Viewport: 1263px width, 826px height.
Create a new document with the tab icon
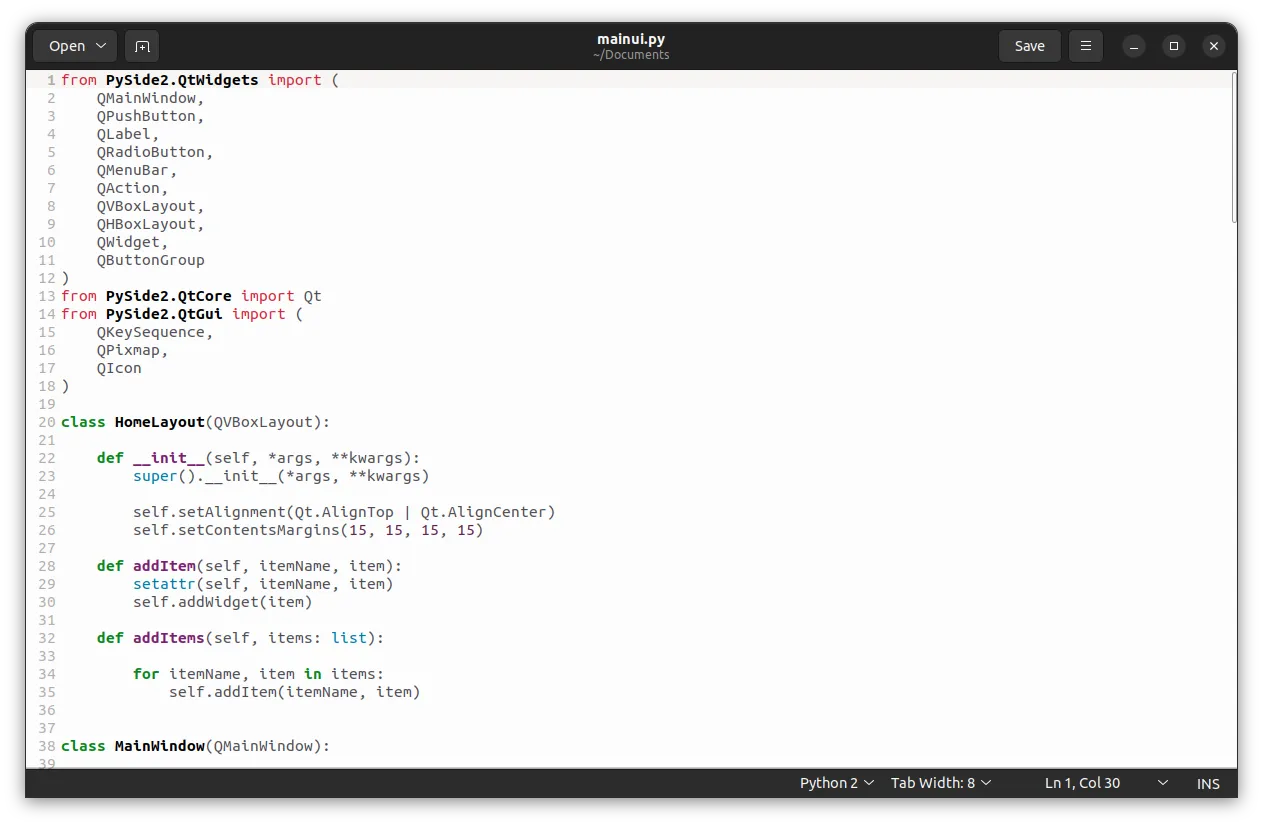tap(142, 46)
